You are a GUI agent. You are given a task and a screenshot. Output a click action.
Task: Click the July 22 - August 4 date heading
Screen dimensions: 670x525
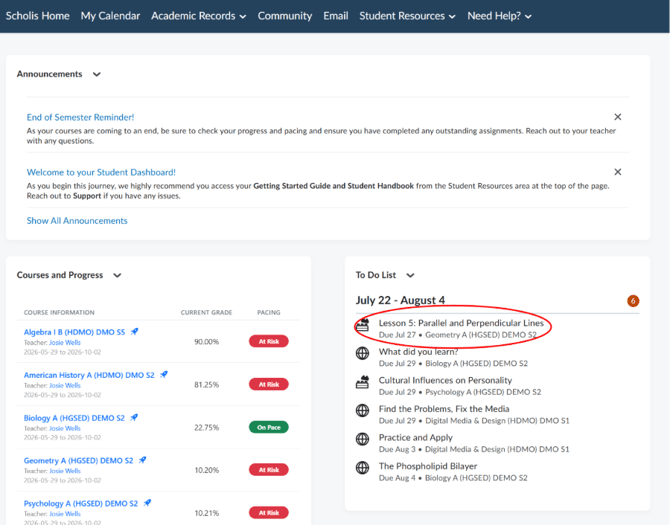[400, 300]
